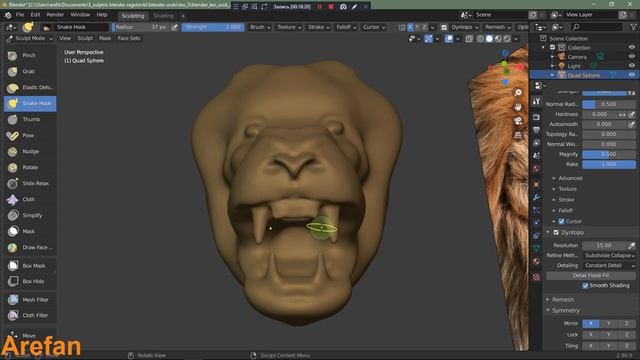The image size is (640, 360).
Task: Select the Slide Relax brush
Action: coord(30,184)
